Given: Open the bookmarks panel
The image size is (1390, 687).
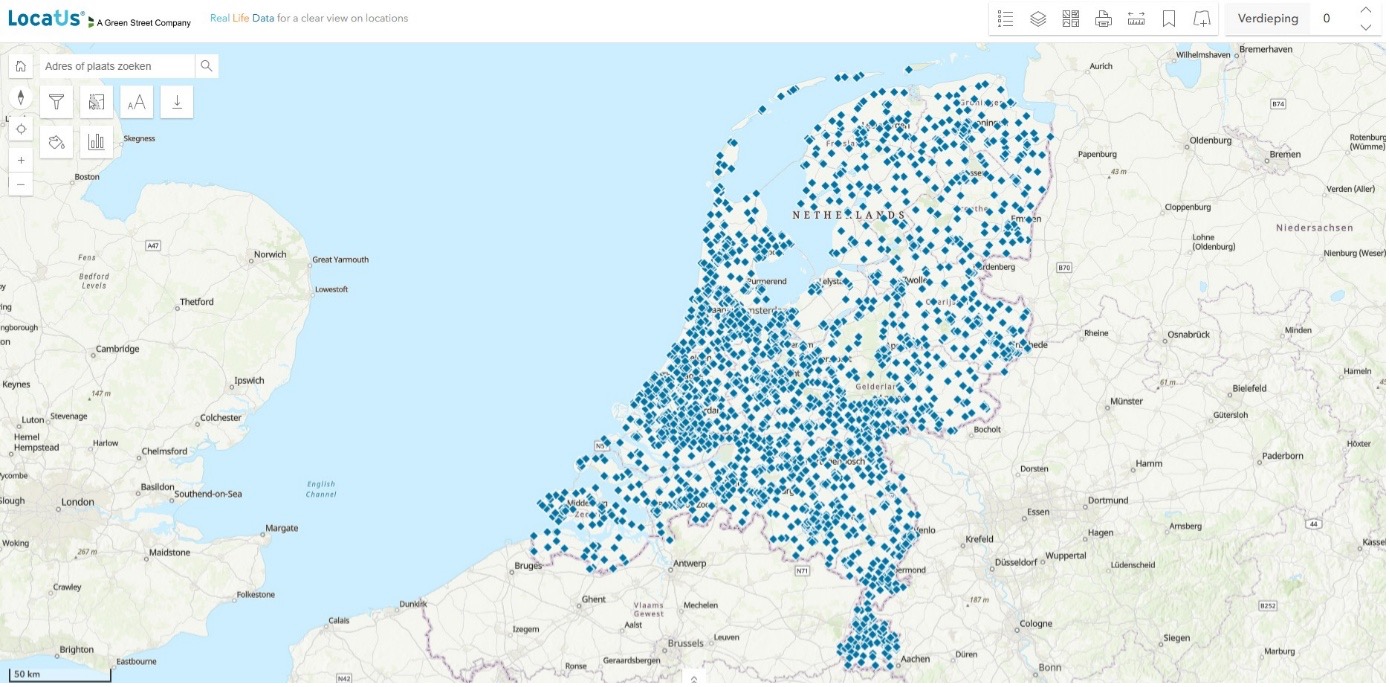Looking at the screenshot, I should pyautogui.click(x=1168, y=19).
